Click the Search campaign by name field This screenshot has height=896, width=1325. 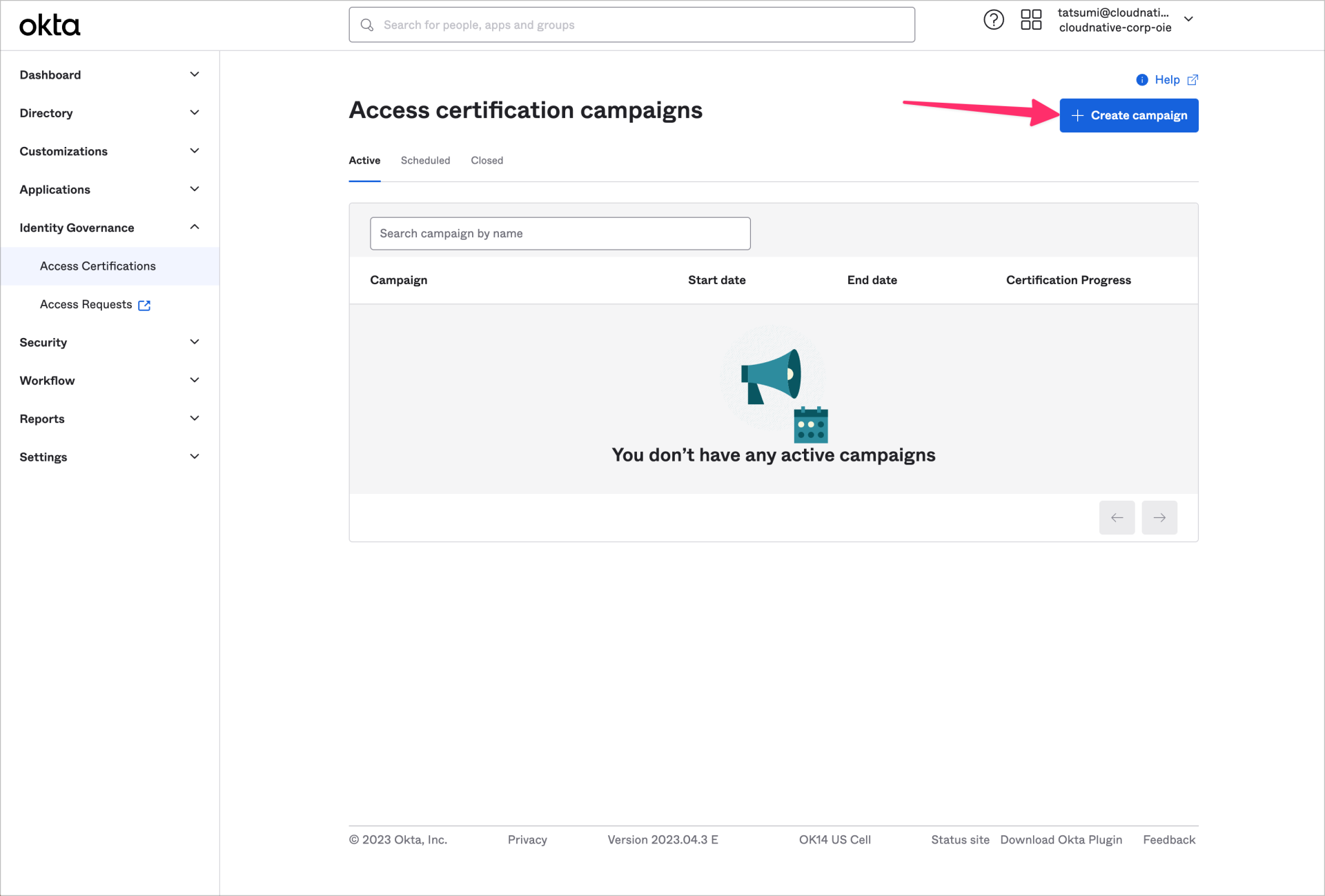click(x=560, y=233)
